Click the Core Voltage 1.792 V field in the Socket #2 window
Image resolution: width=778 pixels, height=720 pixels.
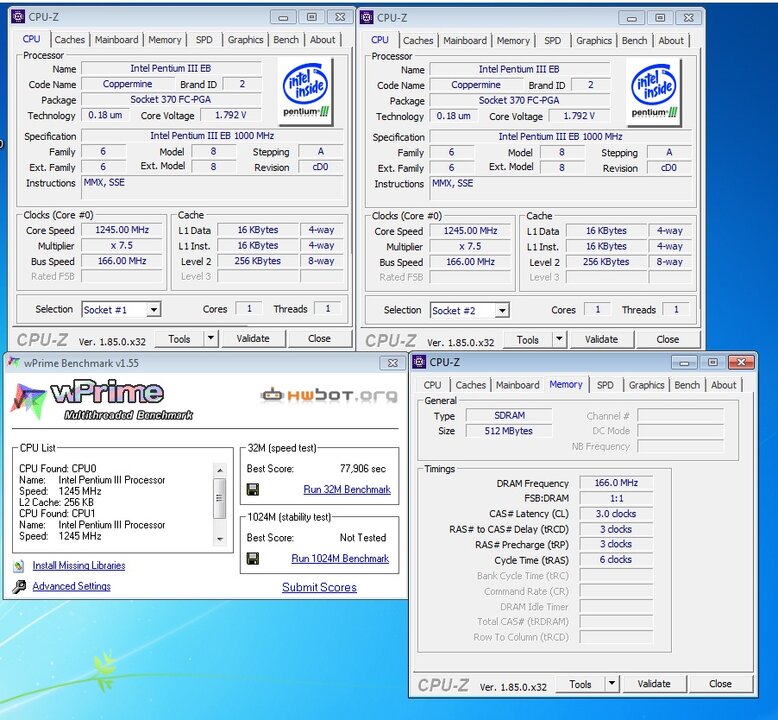[579, 116]
